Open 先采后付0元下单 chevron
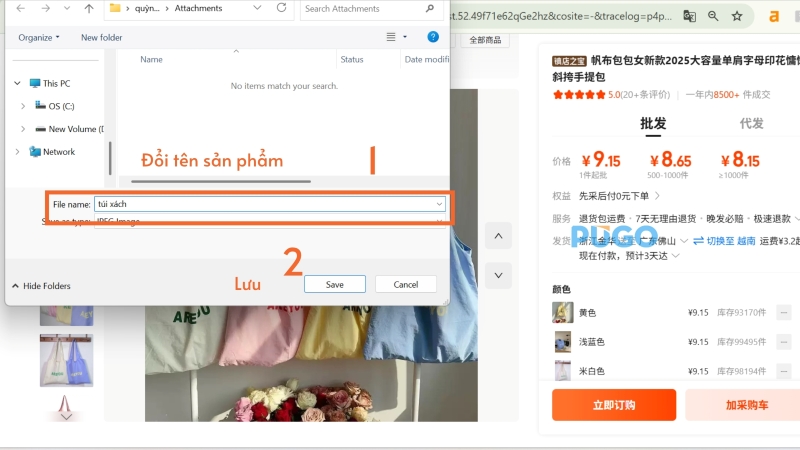 click(658, 195)
